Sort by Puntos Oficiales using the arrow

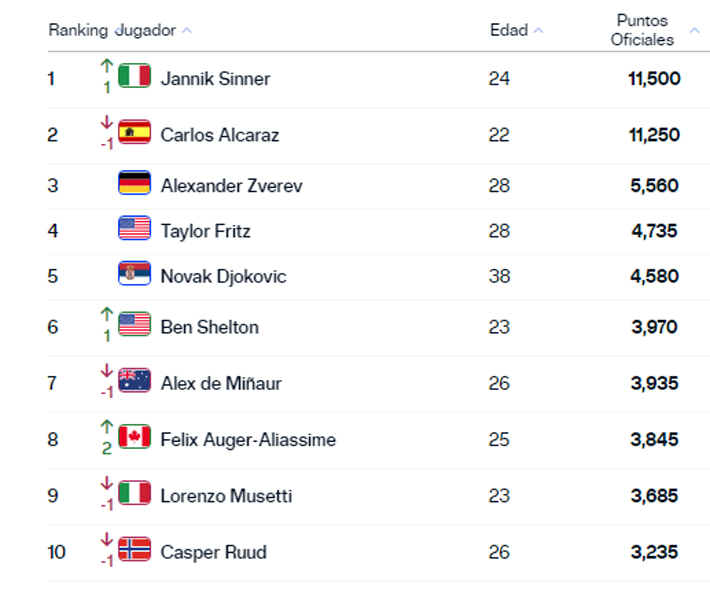tap(691, 41)
